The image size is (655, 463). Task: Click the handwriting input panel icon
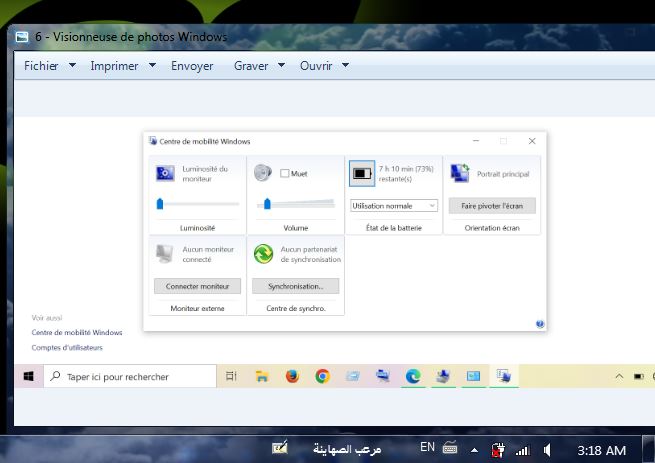point(280,448)
